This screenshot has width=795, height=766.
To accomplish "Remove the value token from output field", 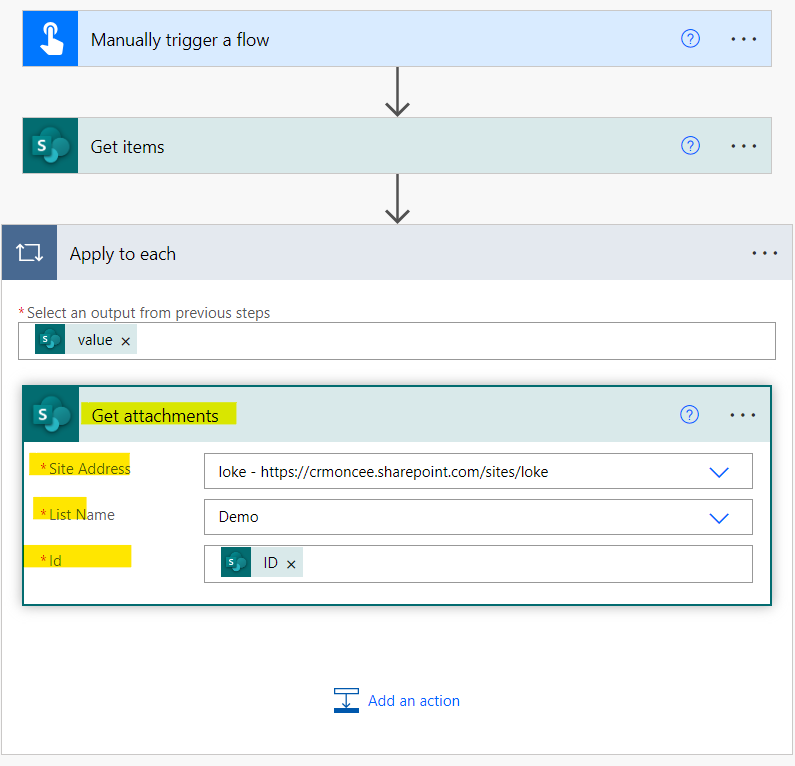I will pyautogui.click(x=126, y=341).
